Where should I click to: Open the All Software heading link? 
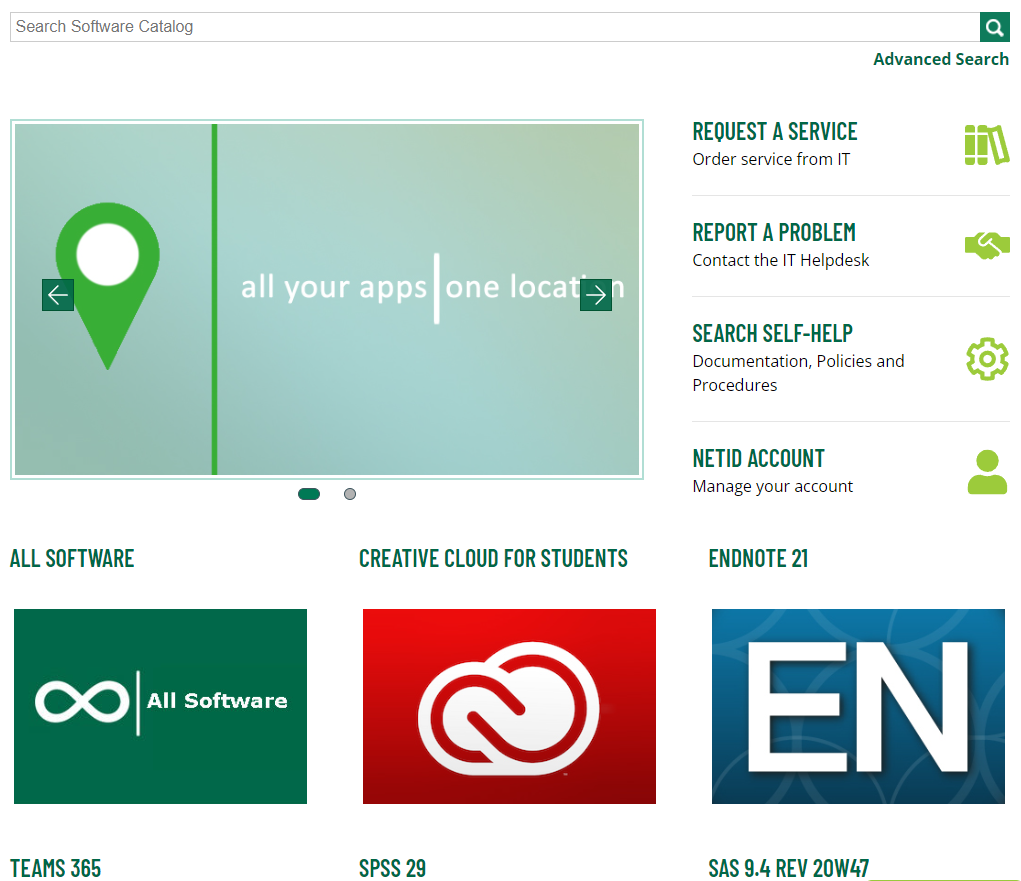coord(72,558)
